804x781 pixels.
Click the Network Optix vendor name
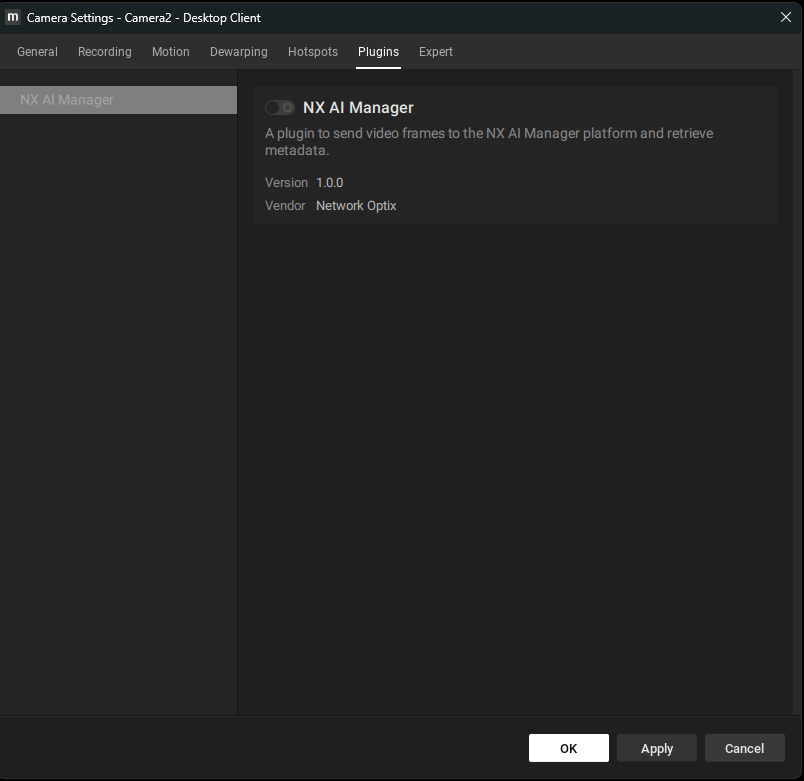point(356,206)
